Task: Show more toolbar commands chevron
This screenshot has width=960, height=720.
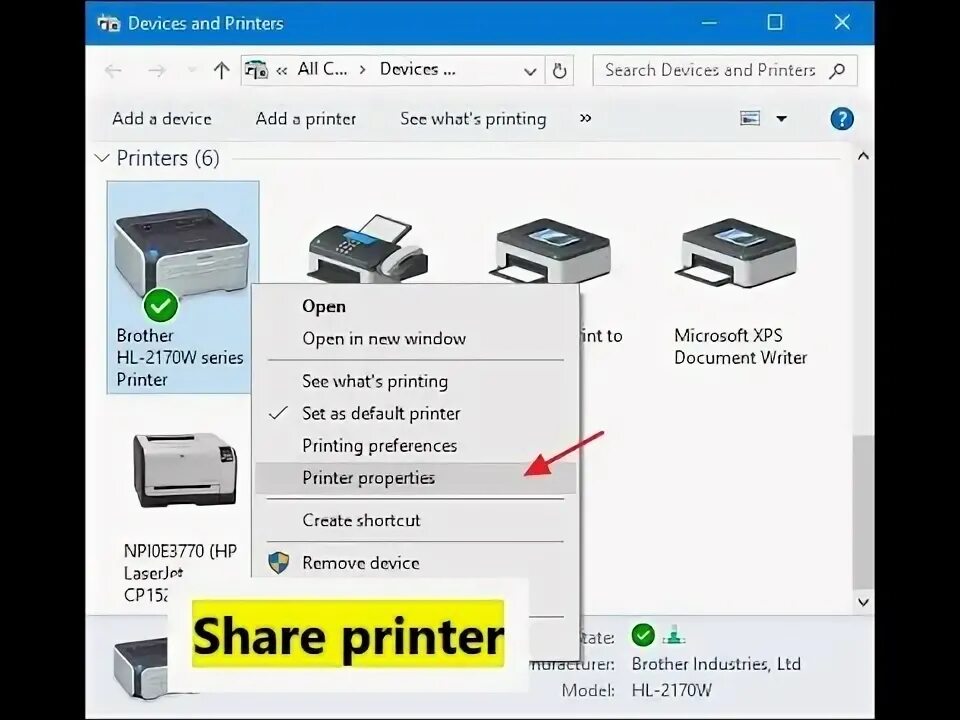Action: pos(585,118)
